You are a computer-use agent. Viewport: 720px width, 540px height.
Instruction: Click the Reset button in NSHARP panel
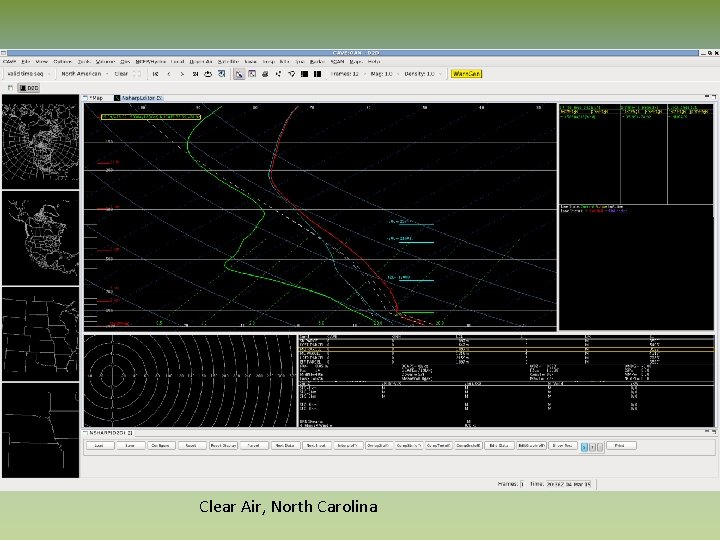click(x=192, y=446)
